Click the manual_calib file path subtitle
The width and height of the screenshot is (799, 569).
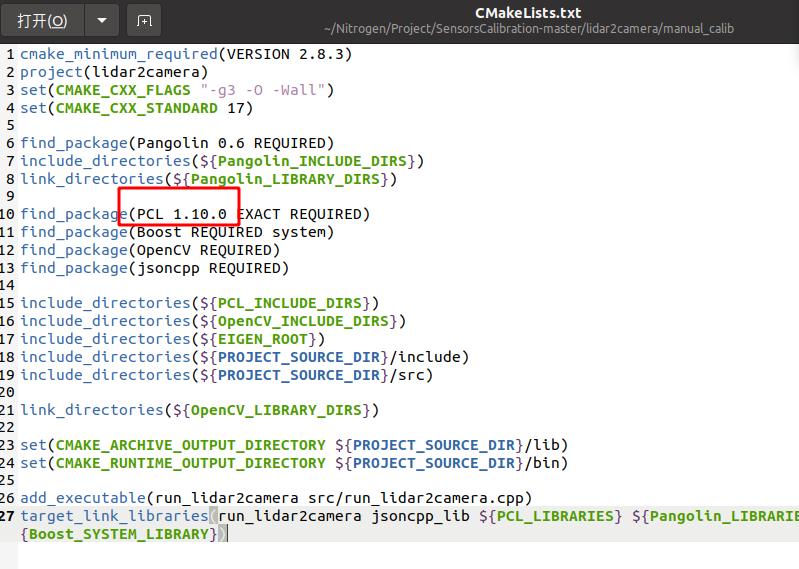tap(528, 29)
